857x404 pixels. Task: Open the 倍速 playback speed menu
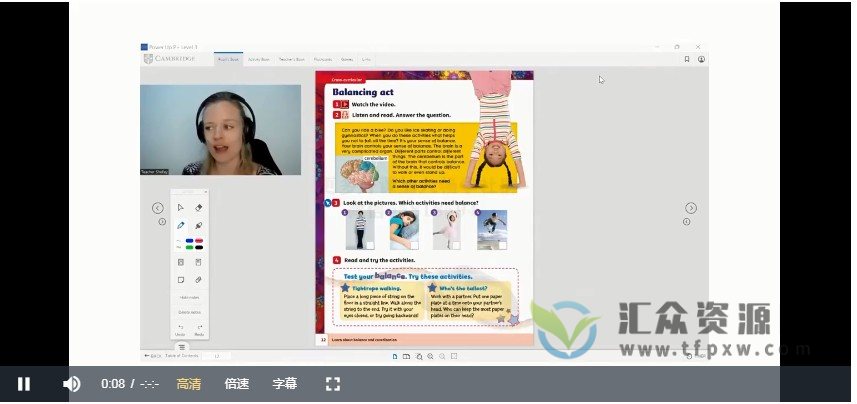click(237, 384)
